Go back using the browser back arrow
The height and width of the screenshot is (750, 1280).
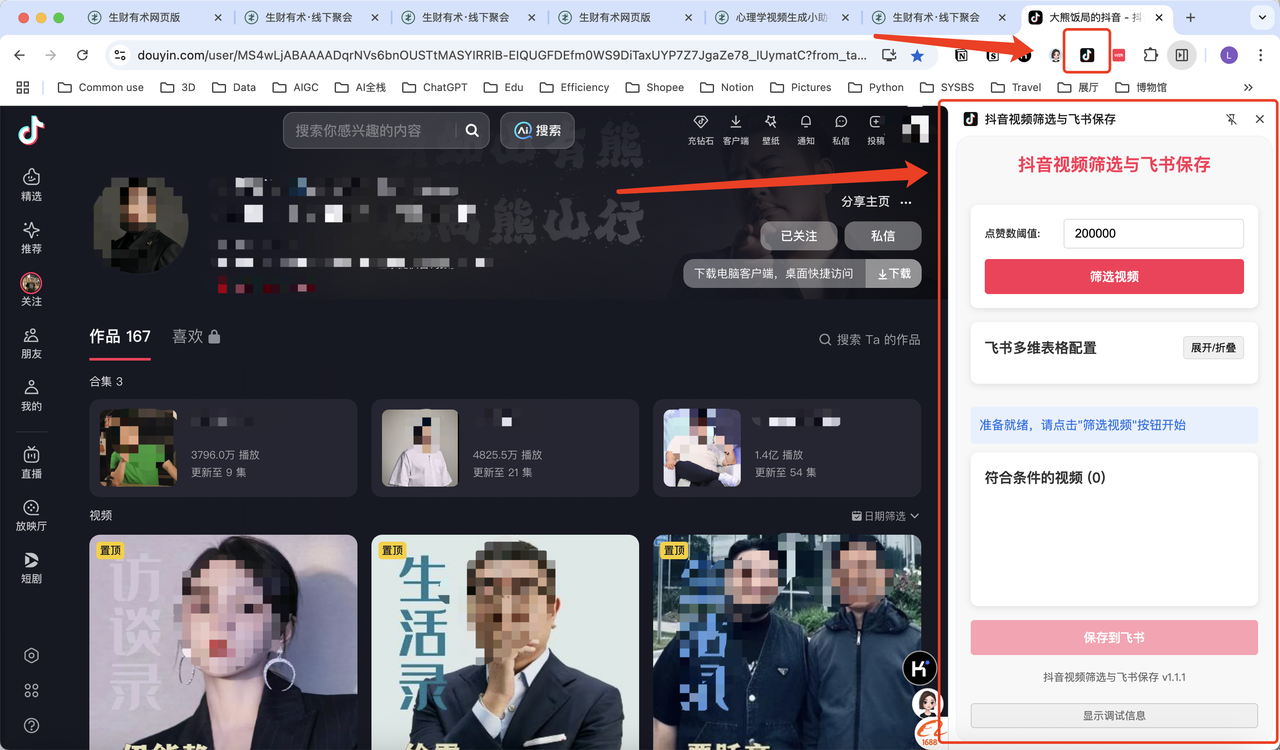pyautogui.click(x=20, y=56)
